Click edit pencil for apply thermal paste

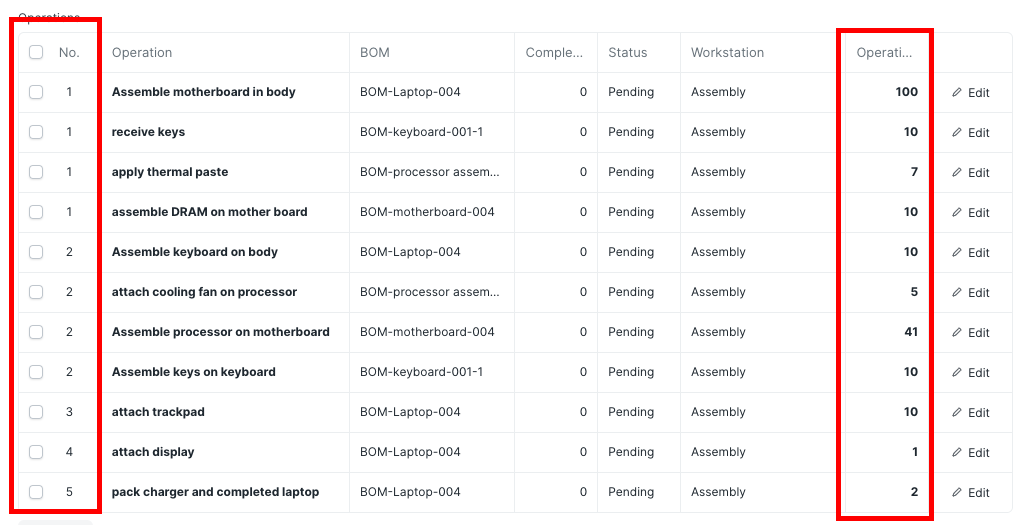[x=957, y=172]
